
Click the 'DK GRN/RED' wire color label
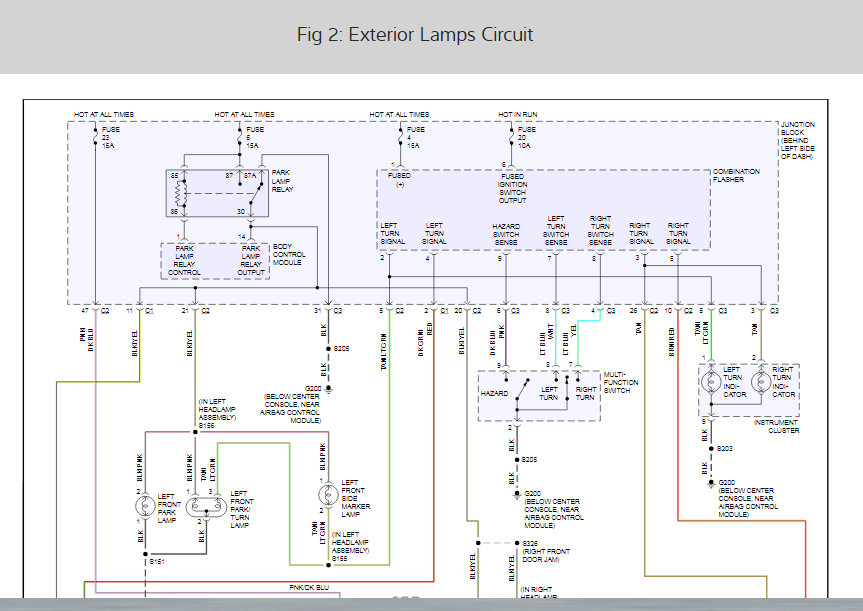(x=425, y=339)
